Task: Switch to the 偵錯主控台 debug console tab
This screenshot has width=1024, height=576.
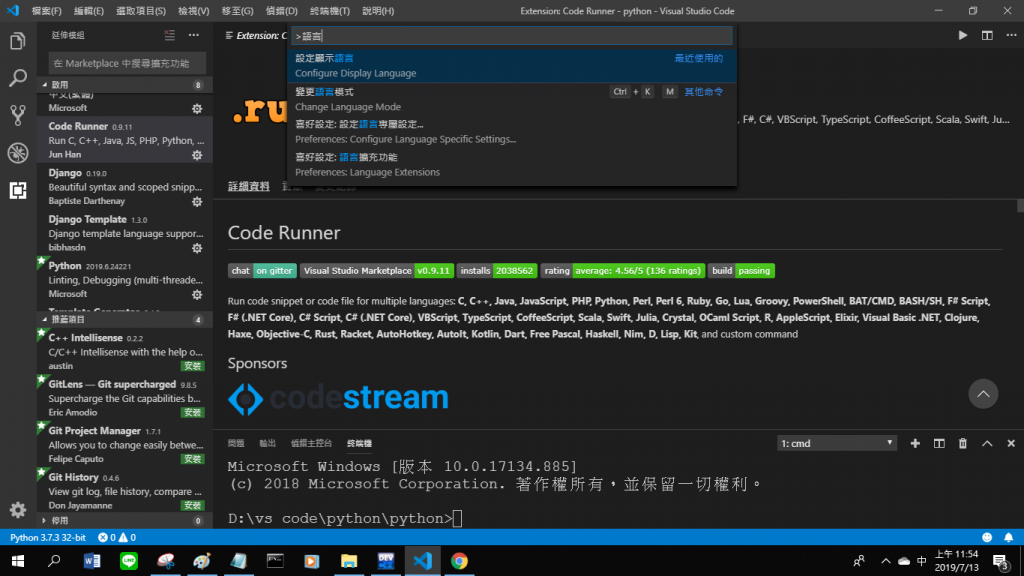Action: point(312,443)
